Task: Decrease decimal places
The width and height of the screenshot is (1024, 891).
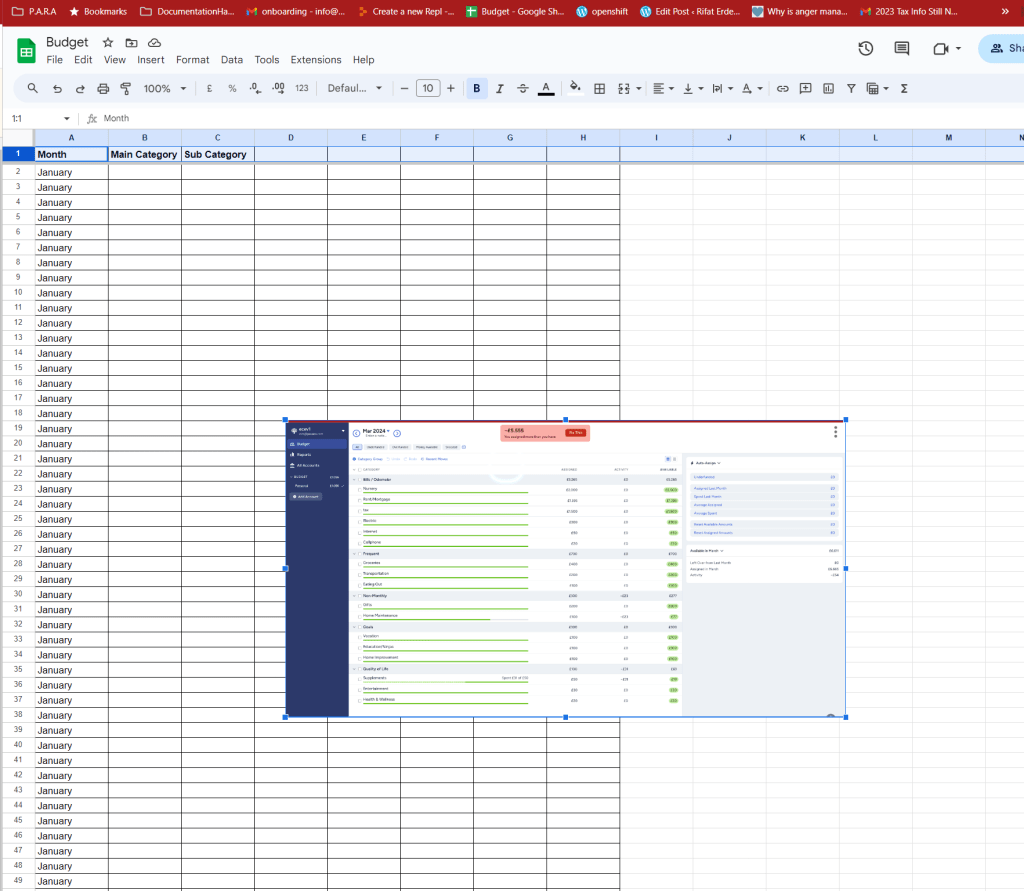Action: tap(255, 88)
